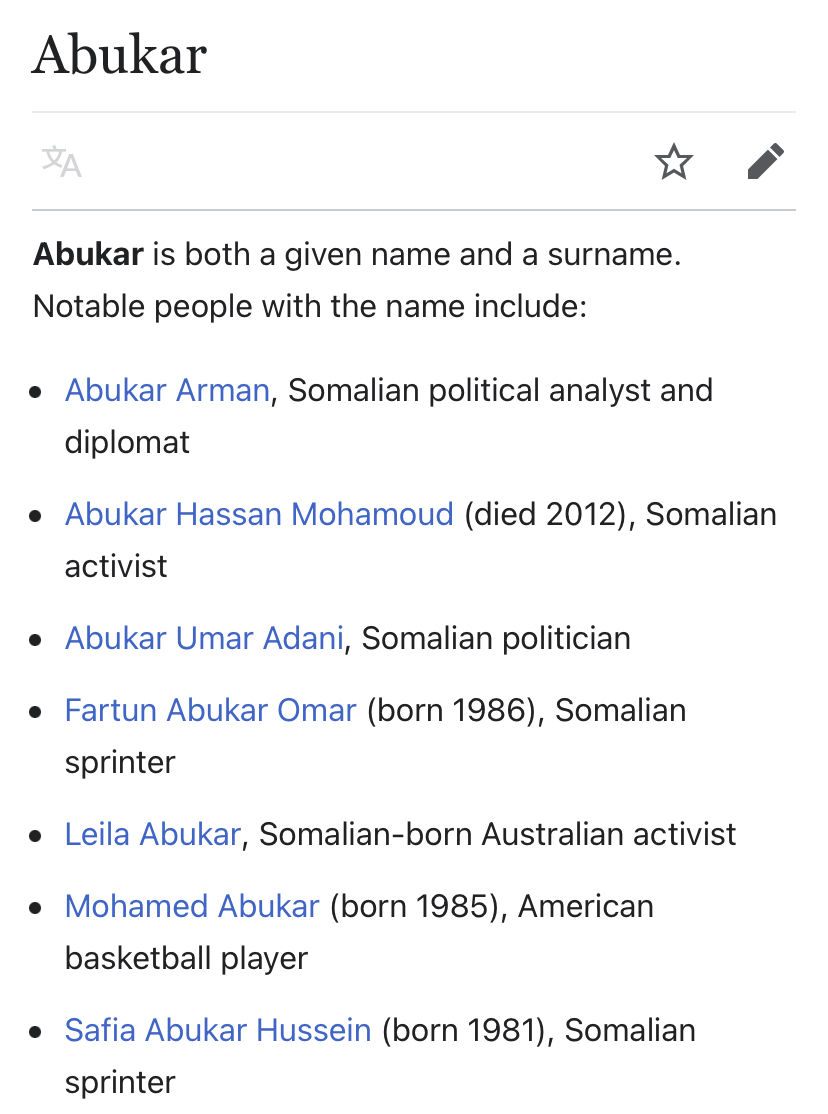Edit the page using the pencil icon

coord(765,161)
